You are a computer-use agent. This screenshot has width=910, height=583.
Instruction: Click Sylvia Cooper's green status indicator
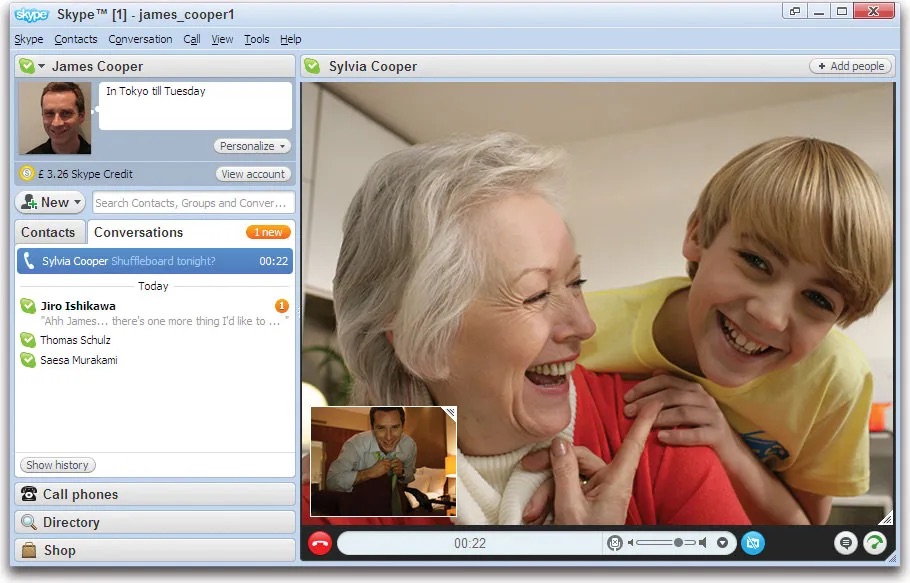pos(313,66)
